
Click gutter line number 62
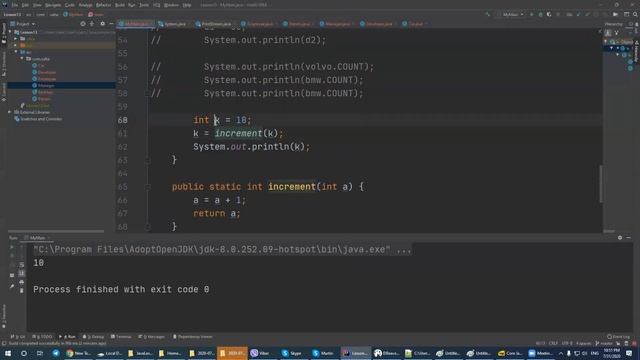tap(122, 147)
